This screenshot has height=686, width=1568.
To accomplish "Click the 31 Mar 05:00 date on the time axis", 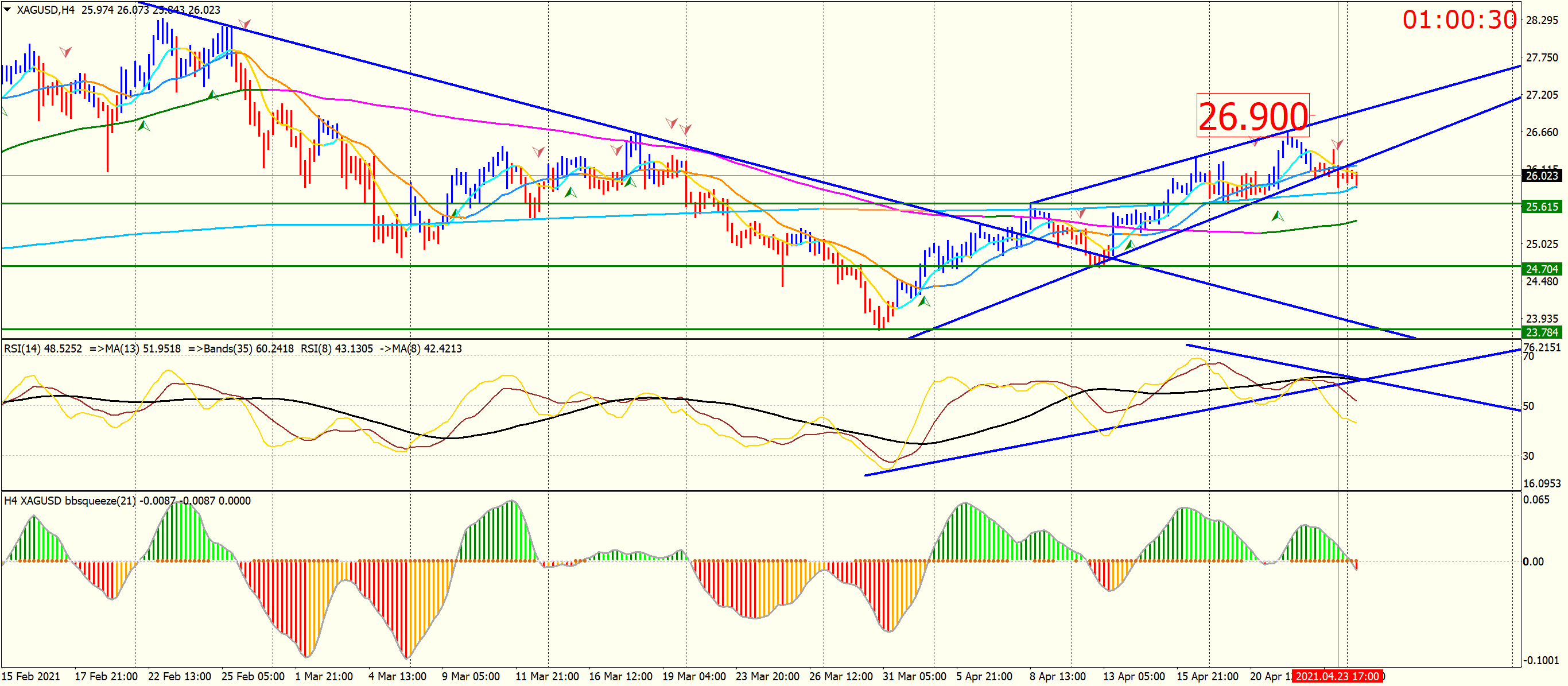I will point(914,676).
